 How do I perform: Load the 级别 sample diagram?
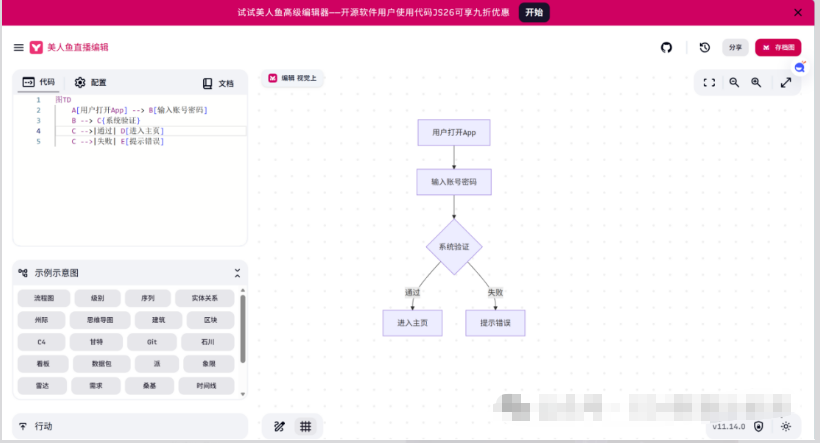tap(97, 298)
